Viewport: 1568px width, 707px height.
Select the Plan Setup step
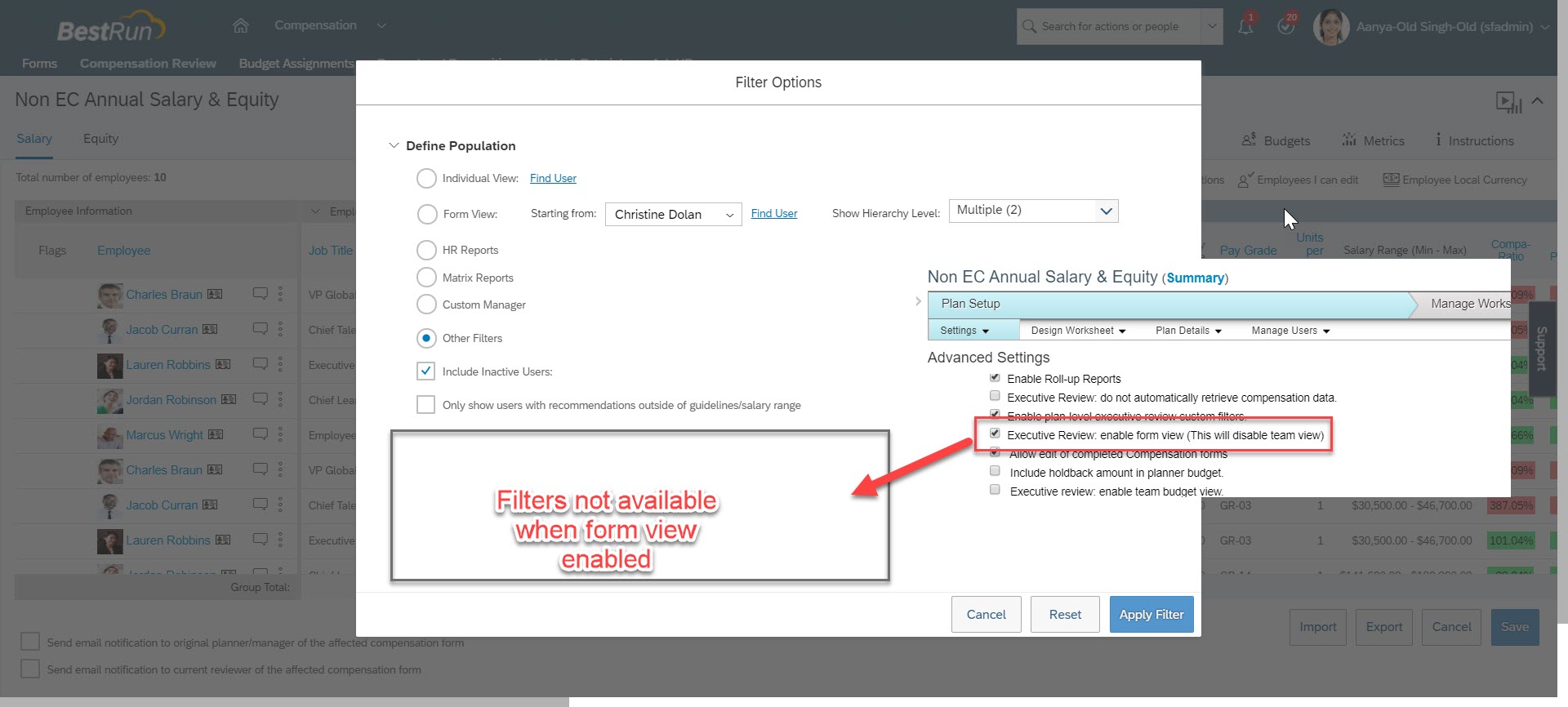click(1168, 304)
